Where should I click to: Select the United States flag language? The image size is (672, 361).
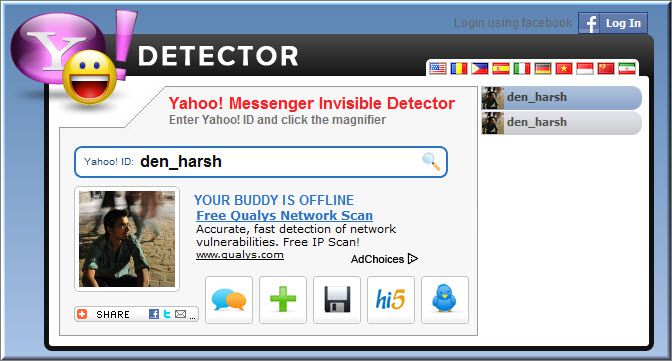coord(438,68)
